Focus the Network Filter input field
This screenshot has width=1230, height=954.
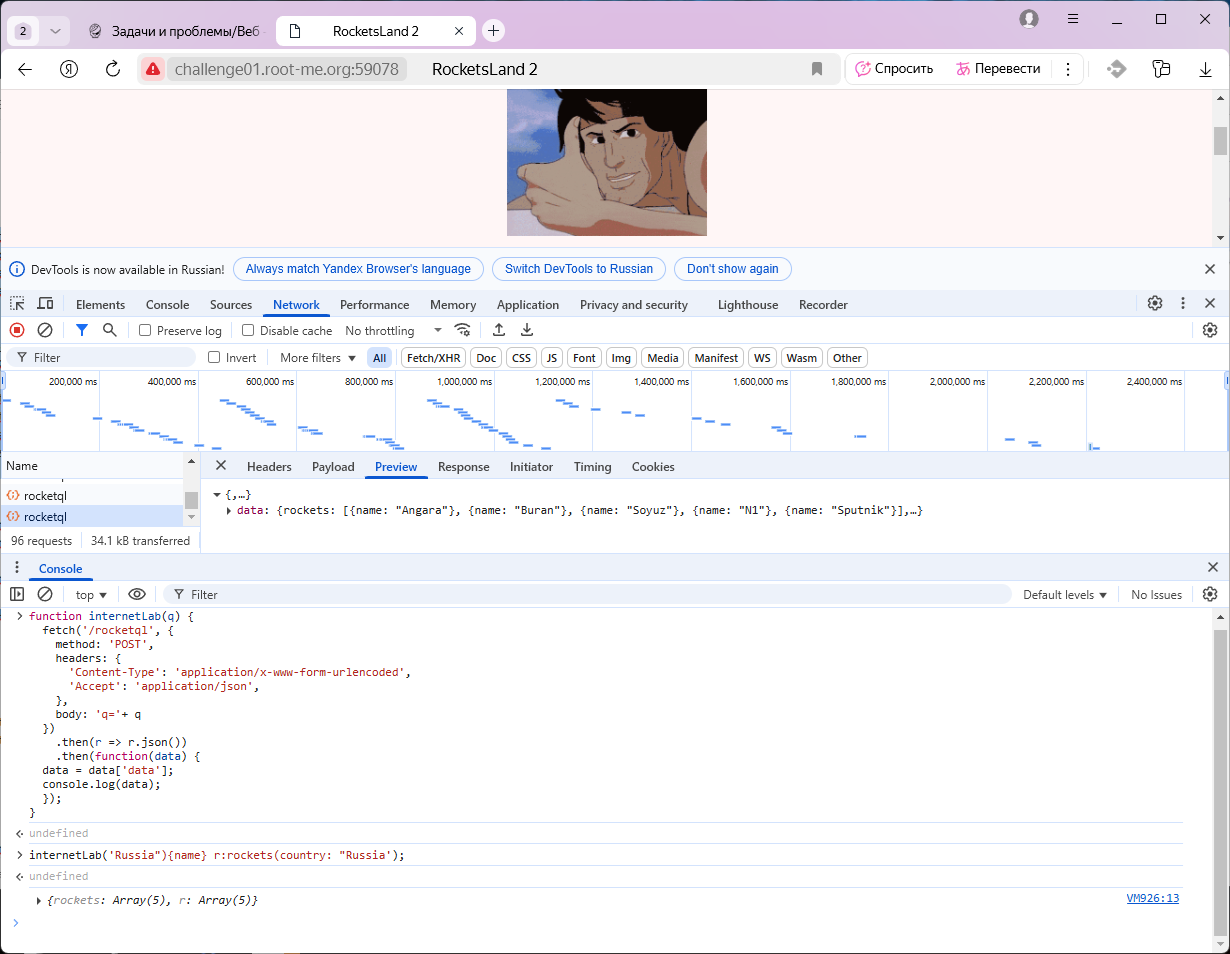(101, 357)
